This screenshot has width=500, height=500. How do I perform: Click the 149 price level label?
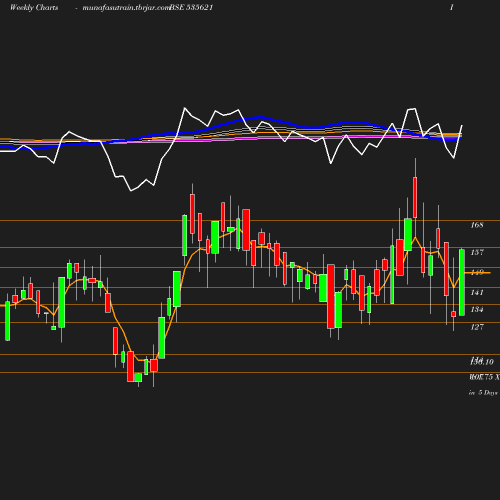tap(477, 272)
